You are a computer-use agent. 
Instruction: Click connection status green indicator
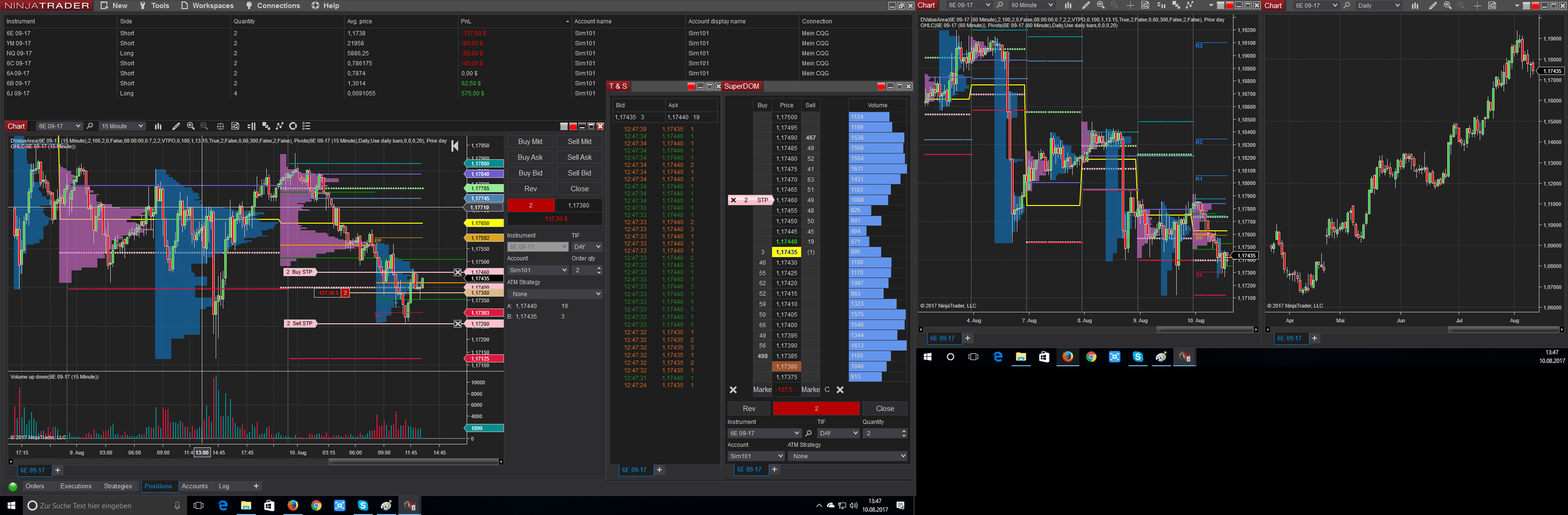[x=13, y=486]
